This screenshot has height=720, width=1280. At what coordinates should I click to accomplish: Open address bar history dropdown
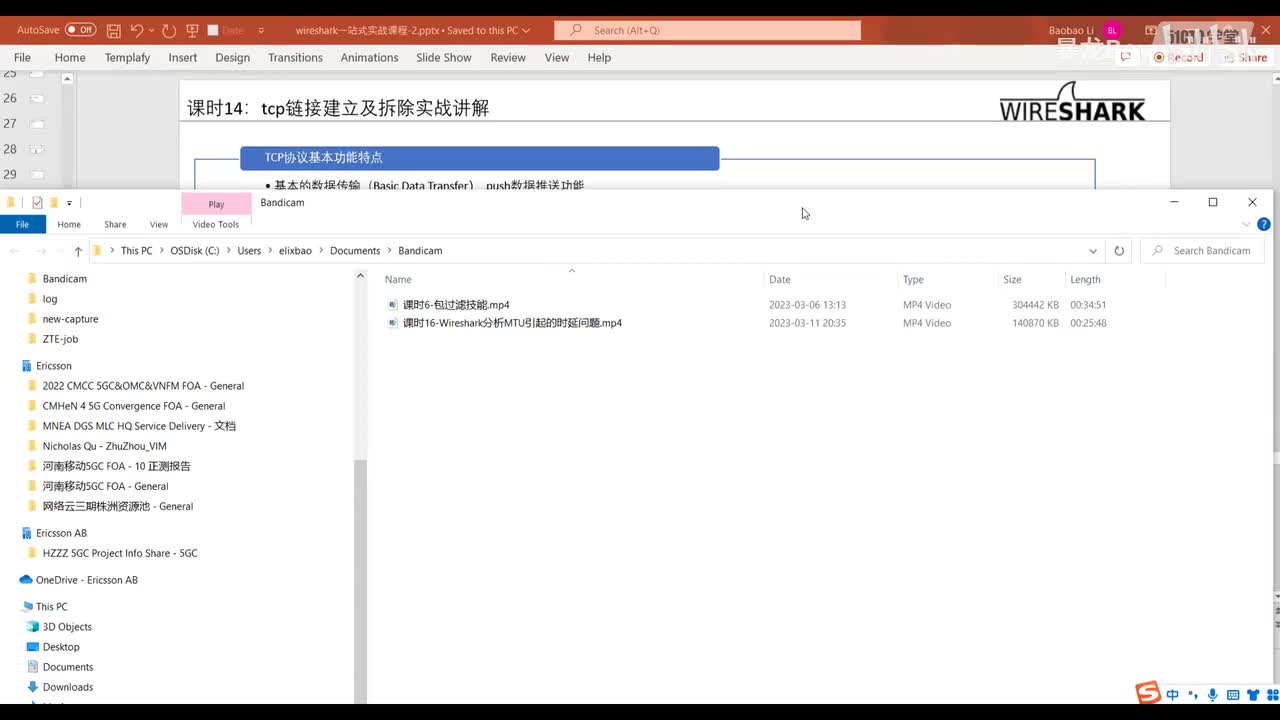pos(1093,251)
